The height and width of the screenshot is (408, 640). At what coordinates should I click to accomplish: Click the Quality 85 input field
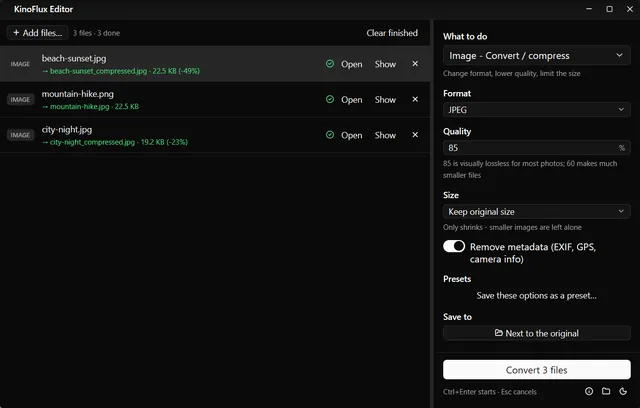[x=536, y=148]
